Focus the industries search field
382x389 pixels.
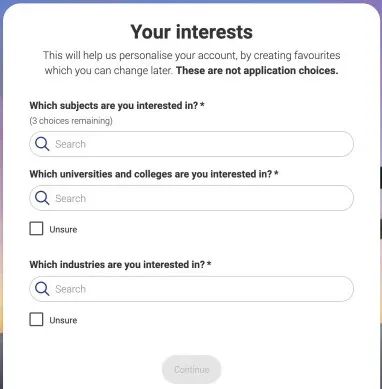pos(191,289)
